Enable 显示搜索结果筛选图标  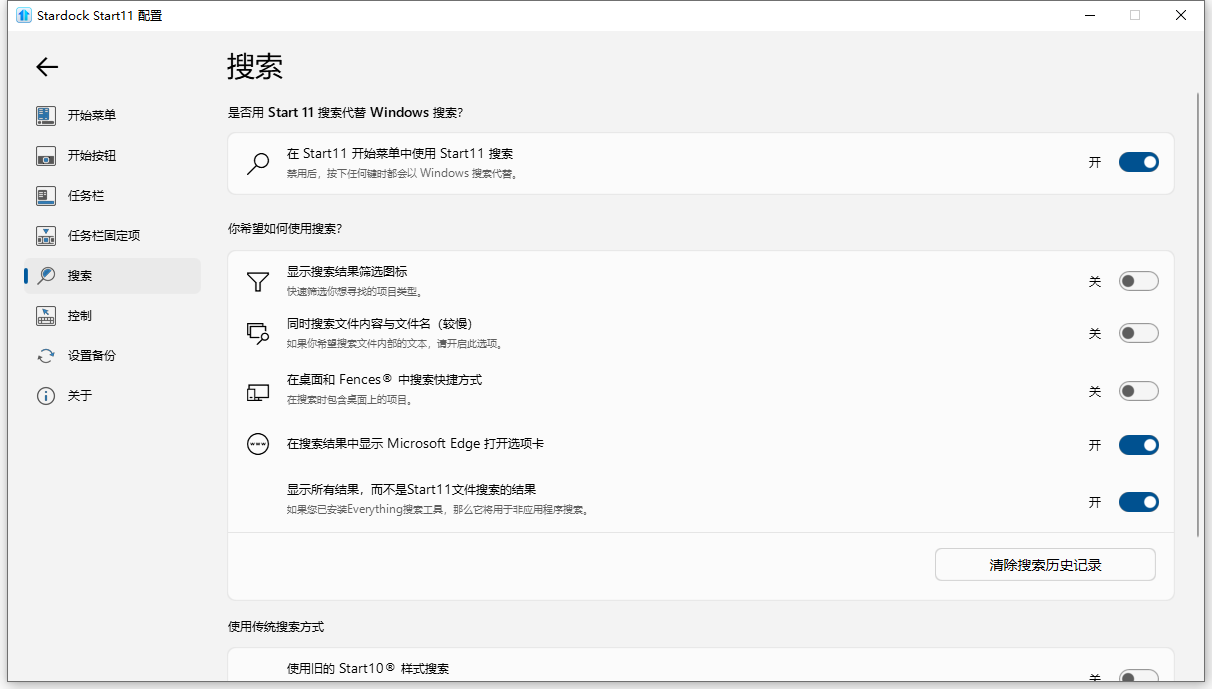pyautogui.click(x=1138, y=281)
